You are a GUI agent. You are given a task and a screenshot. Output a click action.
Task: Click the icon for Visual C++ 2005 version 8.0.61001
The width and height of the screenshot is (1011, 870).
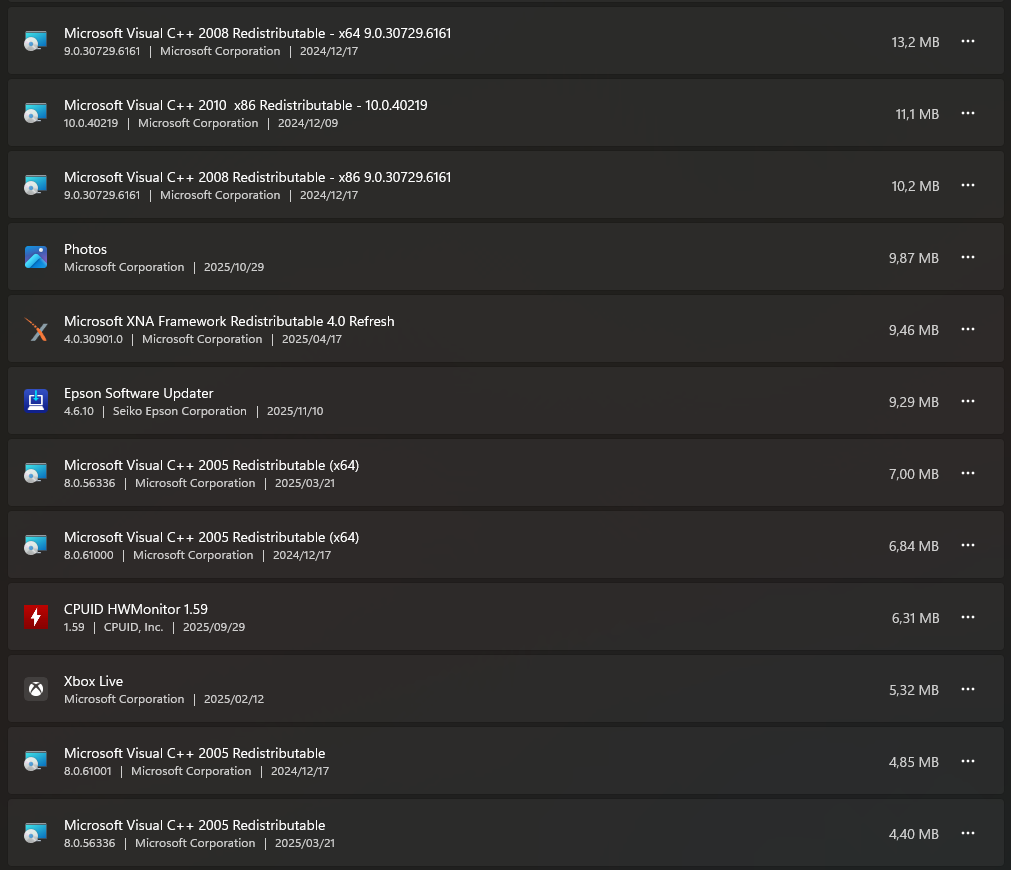(36, 761)
